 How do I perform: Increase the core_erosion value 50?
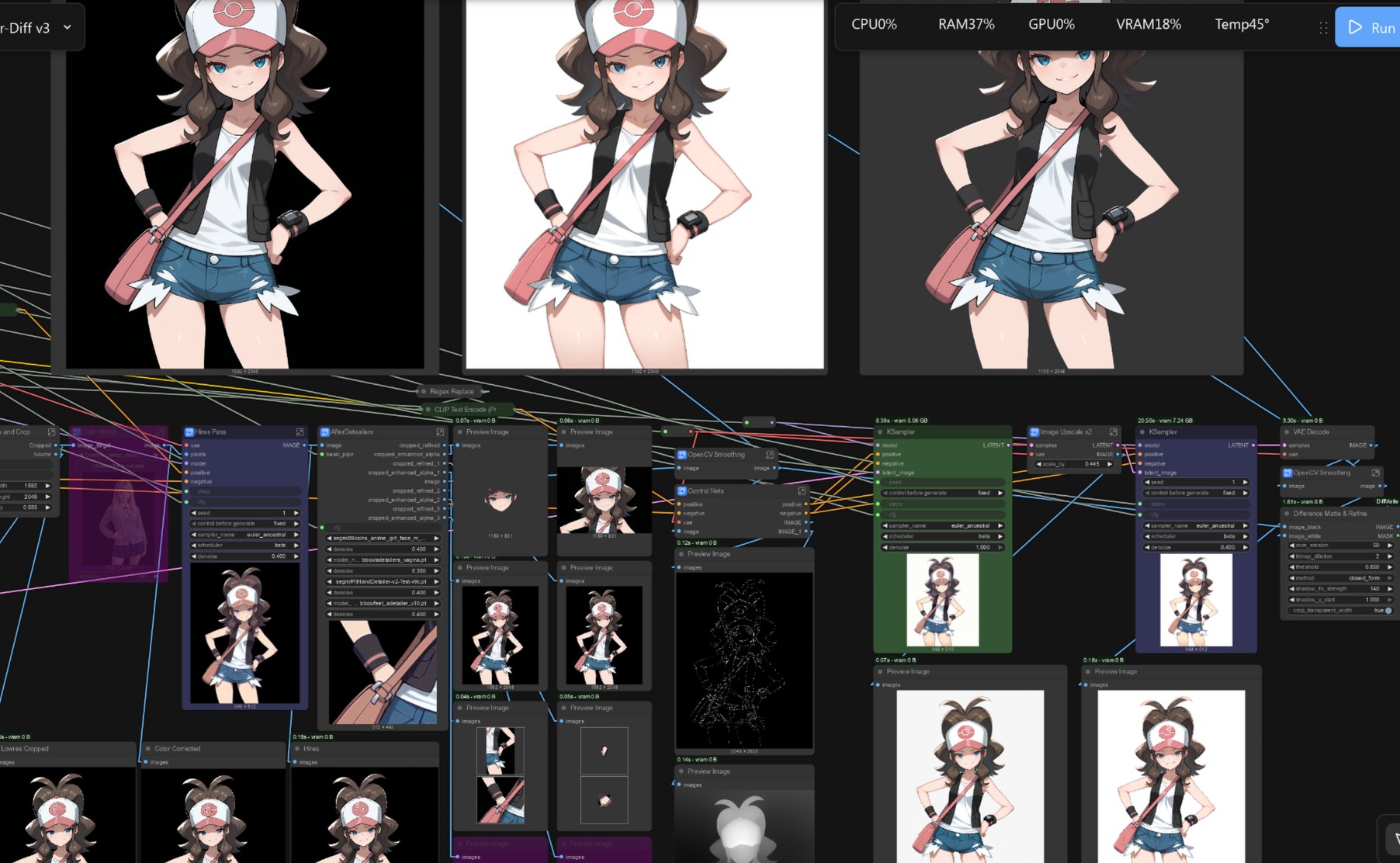click(x=1390, y=546)
